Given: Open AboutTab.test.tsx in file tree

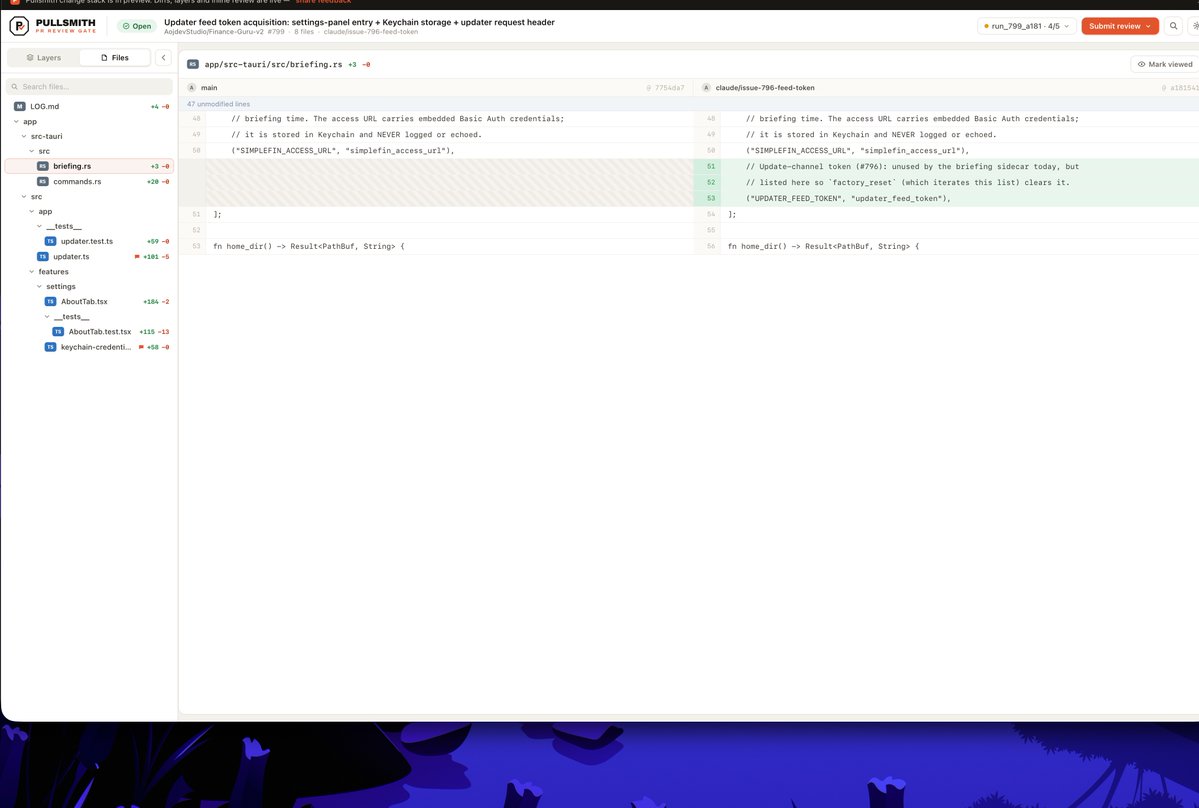Looking at the screenshot, I should point(89,332).
